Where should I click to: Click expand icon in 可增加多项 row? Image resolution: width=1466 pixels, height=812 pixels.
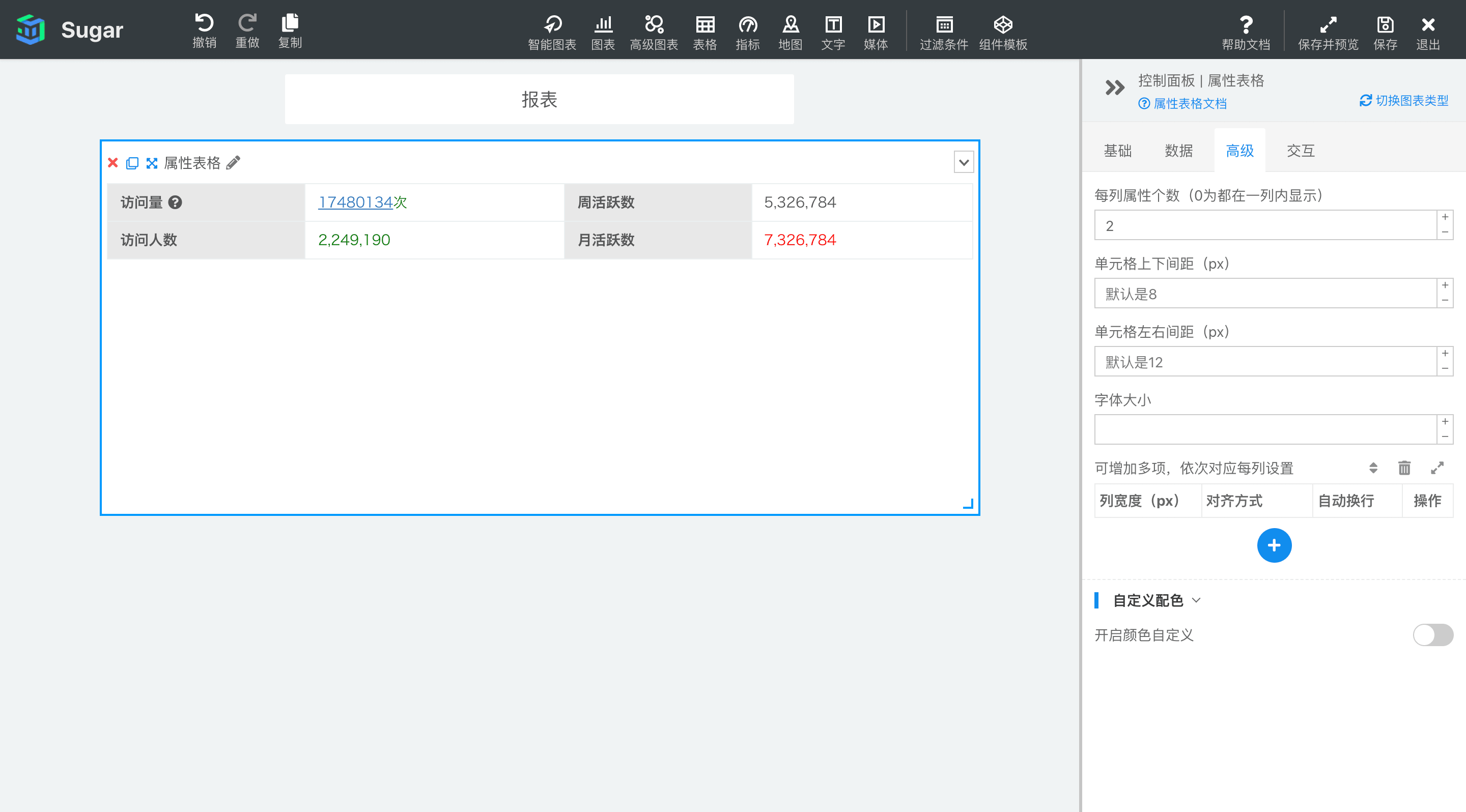(1436, 469)
